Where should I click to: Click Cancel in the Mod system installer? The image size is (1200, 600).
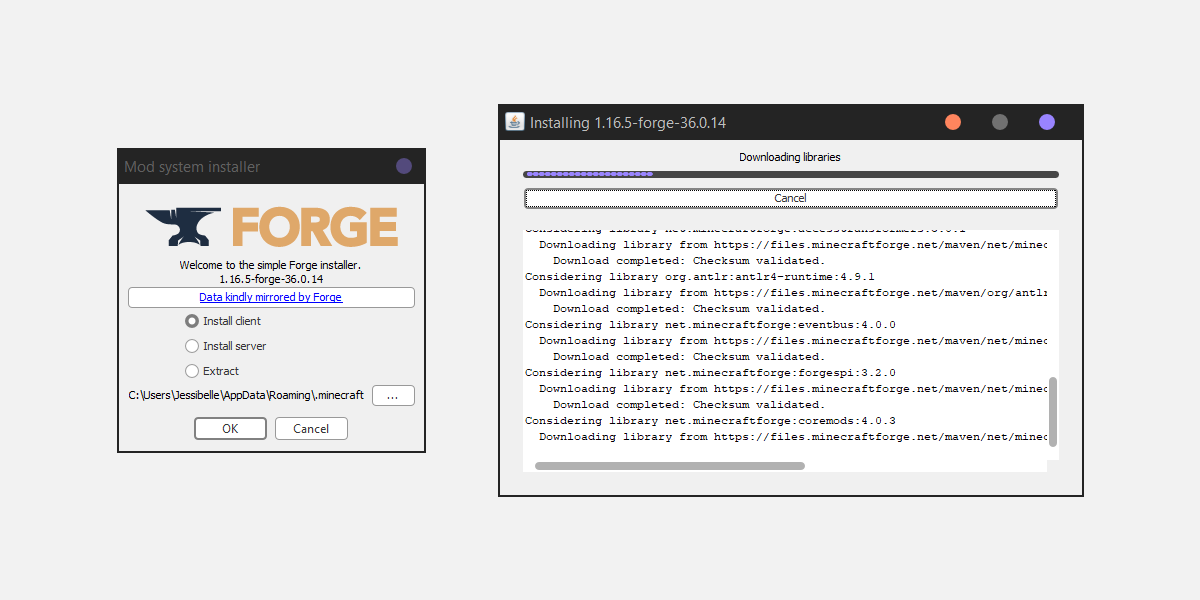pos(311,428)
